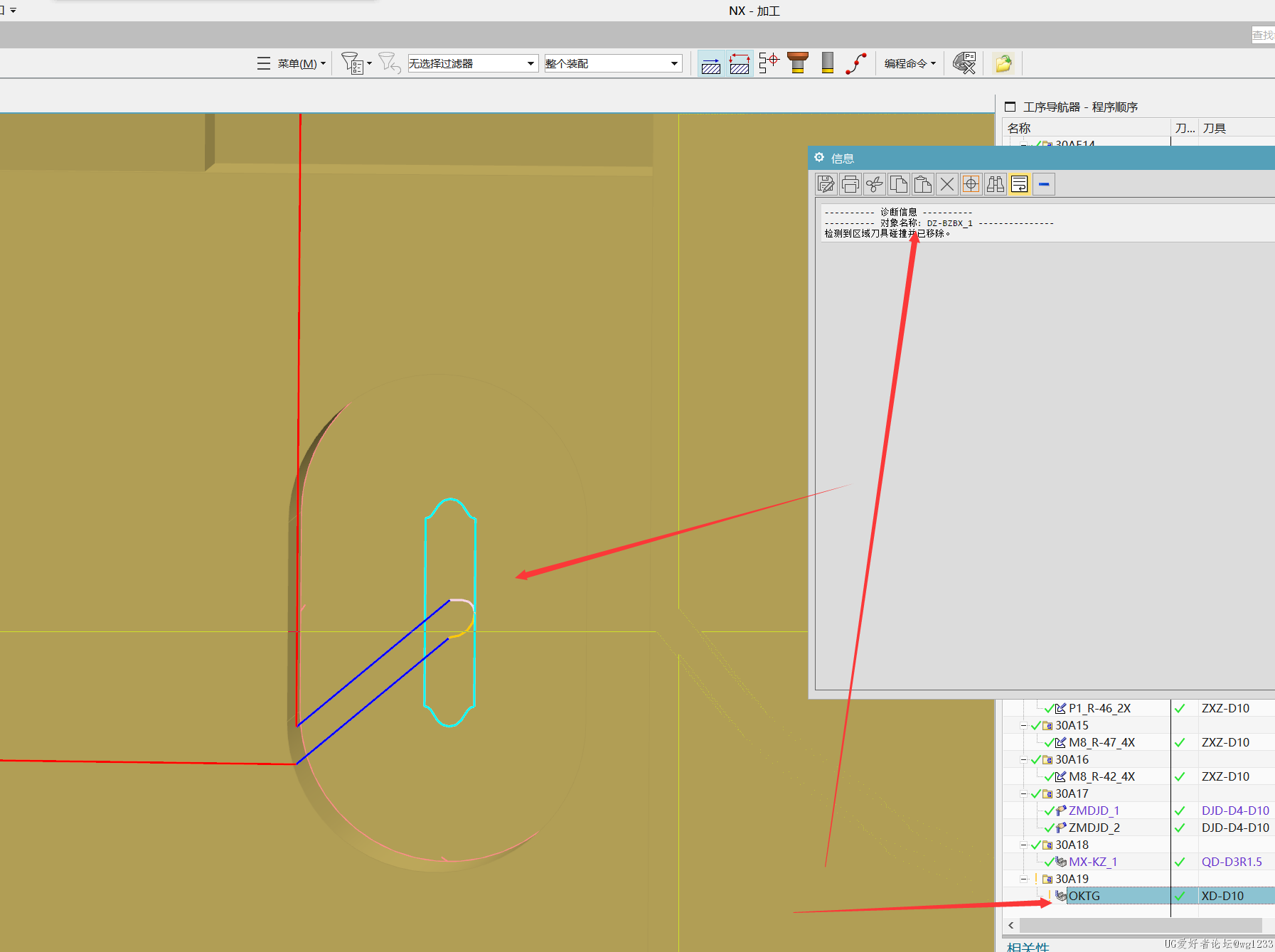Select the 30A17 group row

(1072, 793)
